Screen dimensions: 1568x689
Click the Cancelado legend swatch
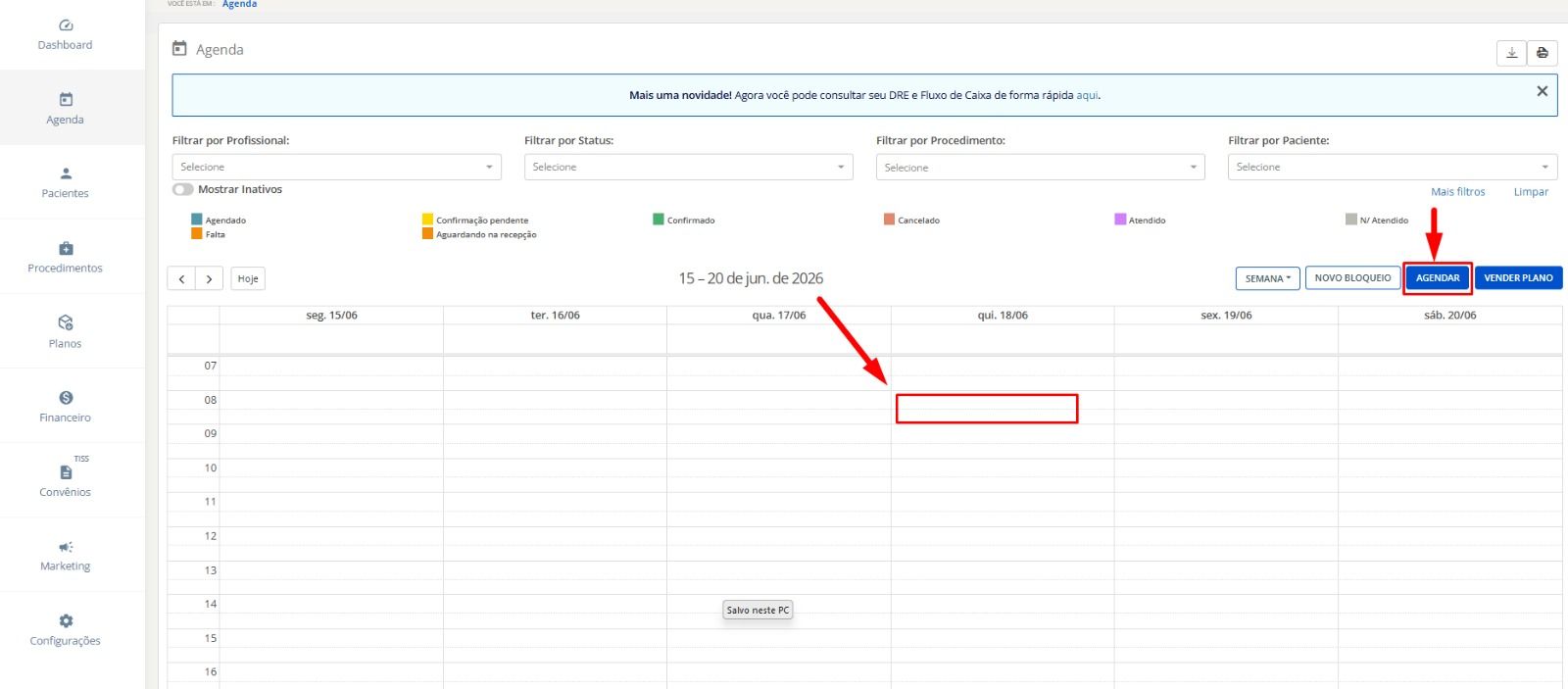coord(889,220)
